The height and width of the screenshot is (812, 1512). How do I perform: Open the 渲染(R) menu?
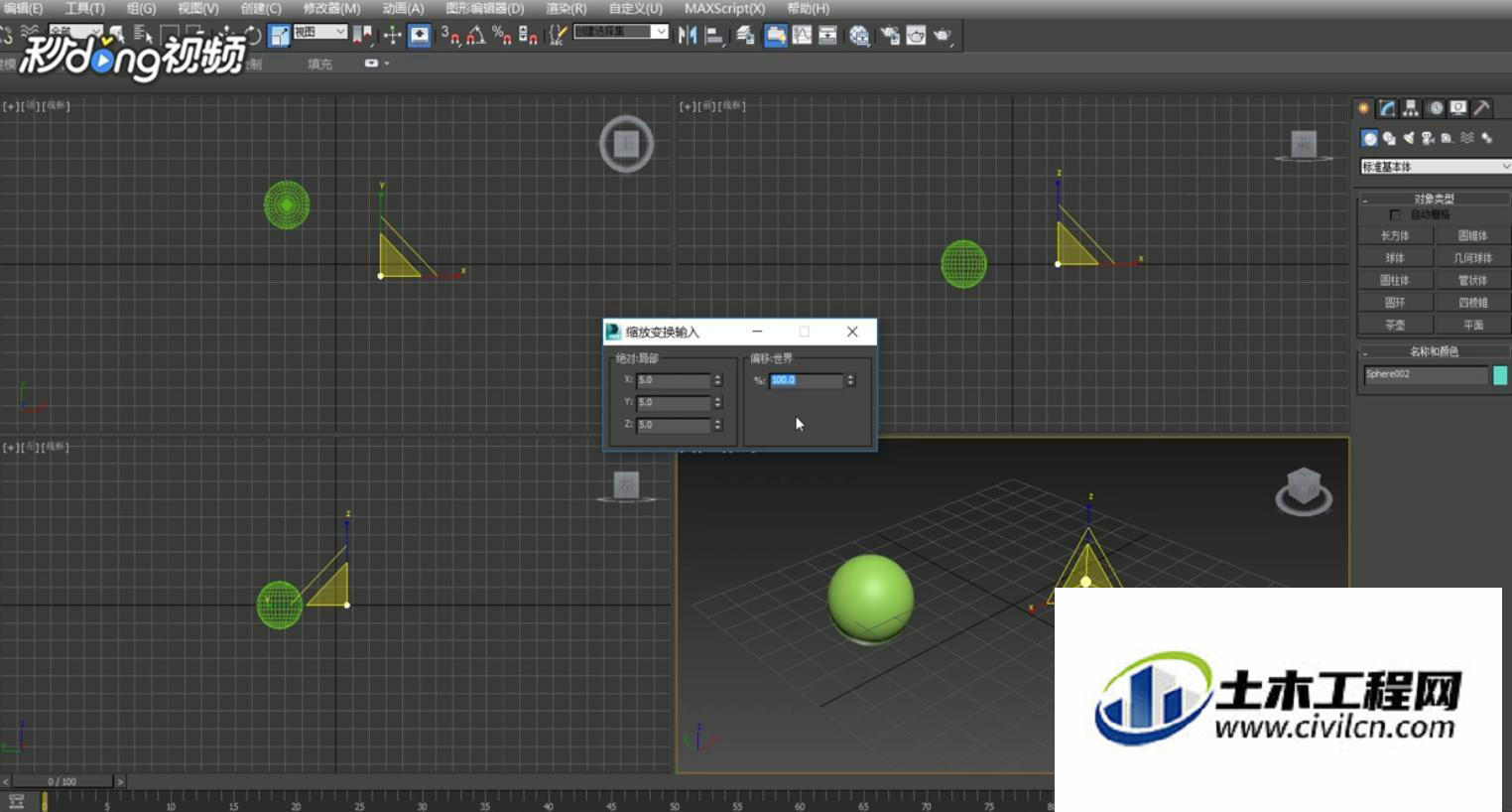coord(566,8)
